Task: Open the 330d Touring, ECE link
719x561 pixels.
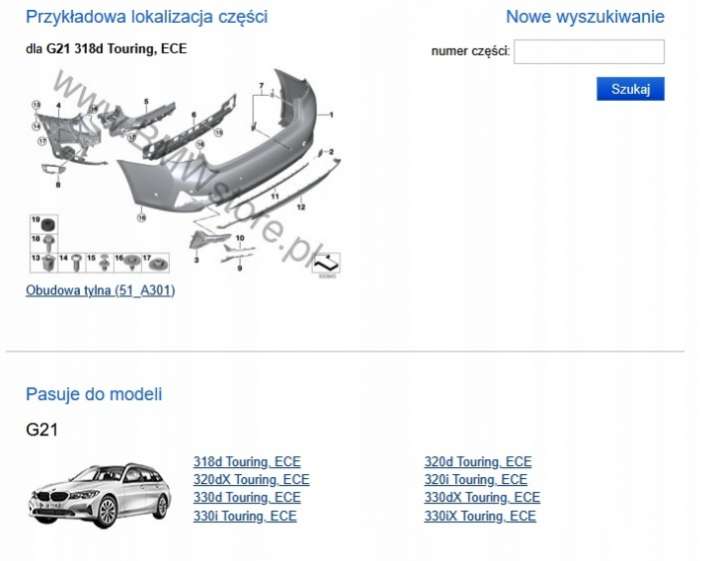Action: coord(247,497)
